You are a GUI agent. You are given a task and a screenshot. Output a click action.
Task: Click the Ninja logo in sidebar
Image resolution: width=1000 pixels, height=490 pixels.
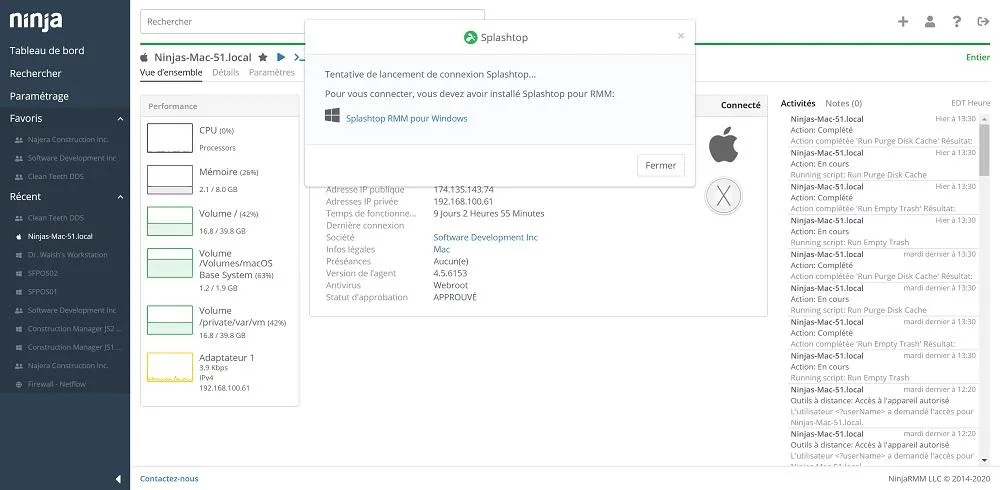[x=36, y=20]
